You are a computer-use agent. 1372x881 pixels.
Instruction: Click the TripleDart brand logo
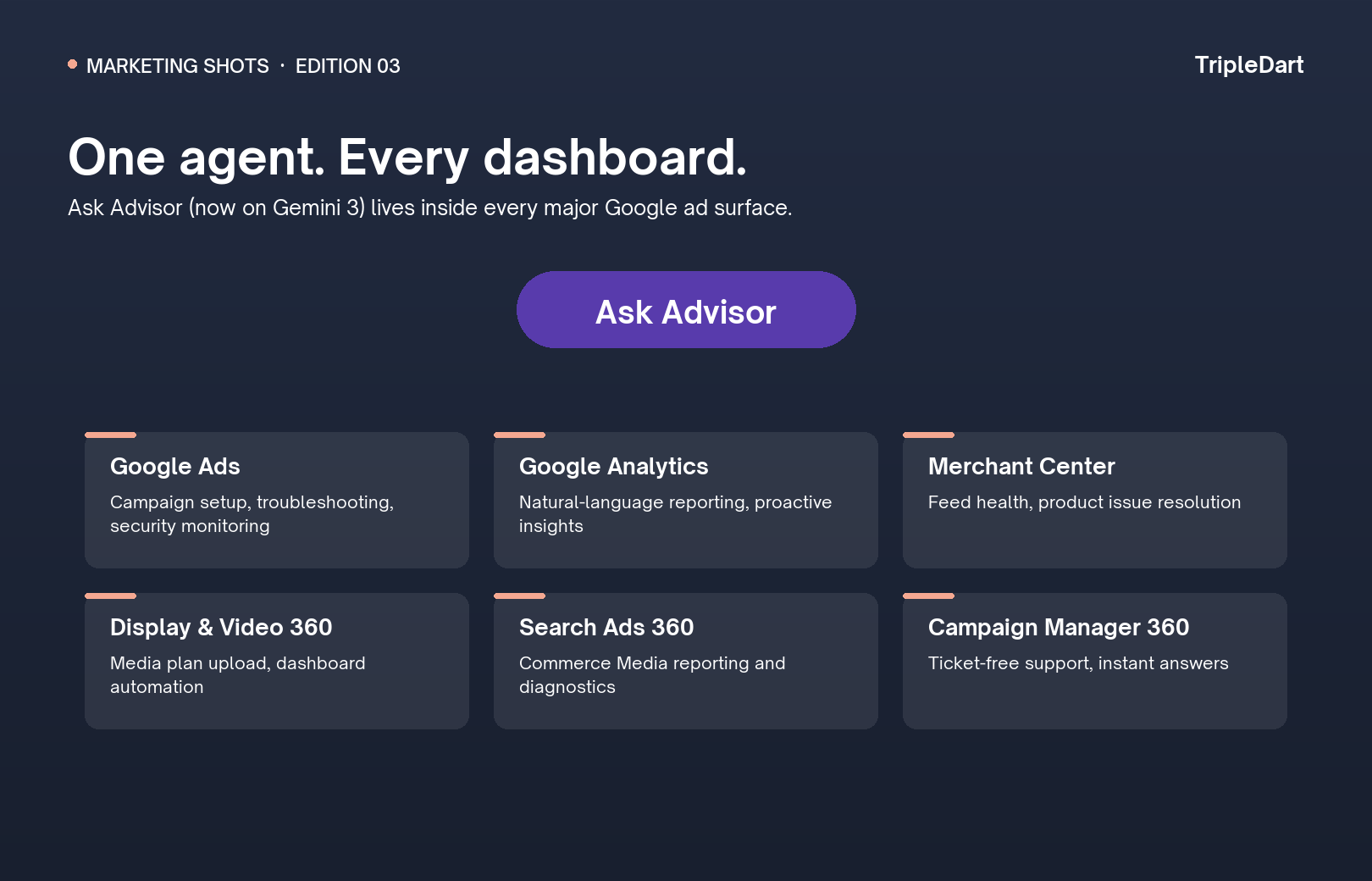click(1248, 65)
